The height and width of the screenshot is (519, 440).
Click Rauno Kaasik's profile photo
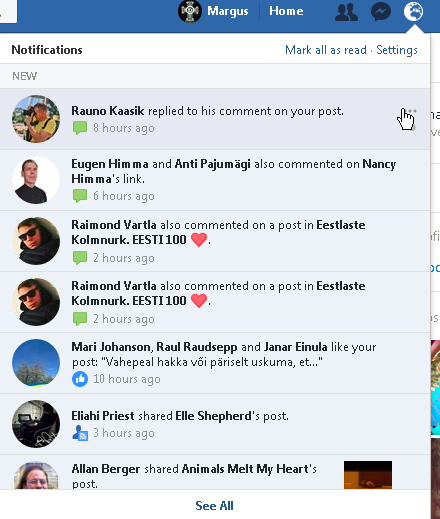(36, 119)
